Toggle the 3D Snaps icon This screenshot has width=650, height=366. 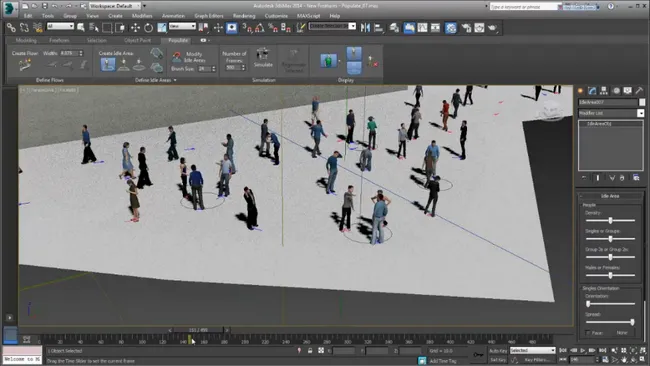(247, 28)
